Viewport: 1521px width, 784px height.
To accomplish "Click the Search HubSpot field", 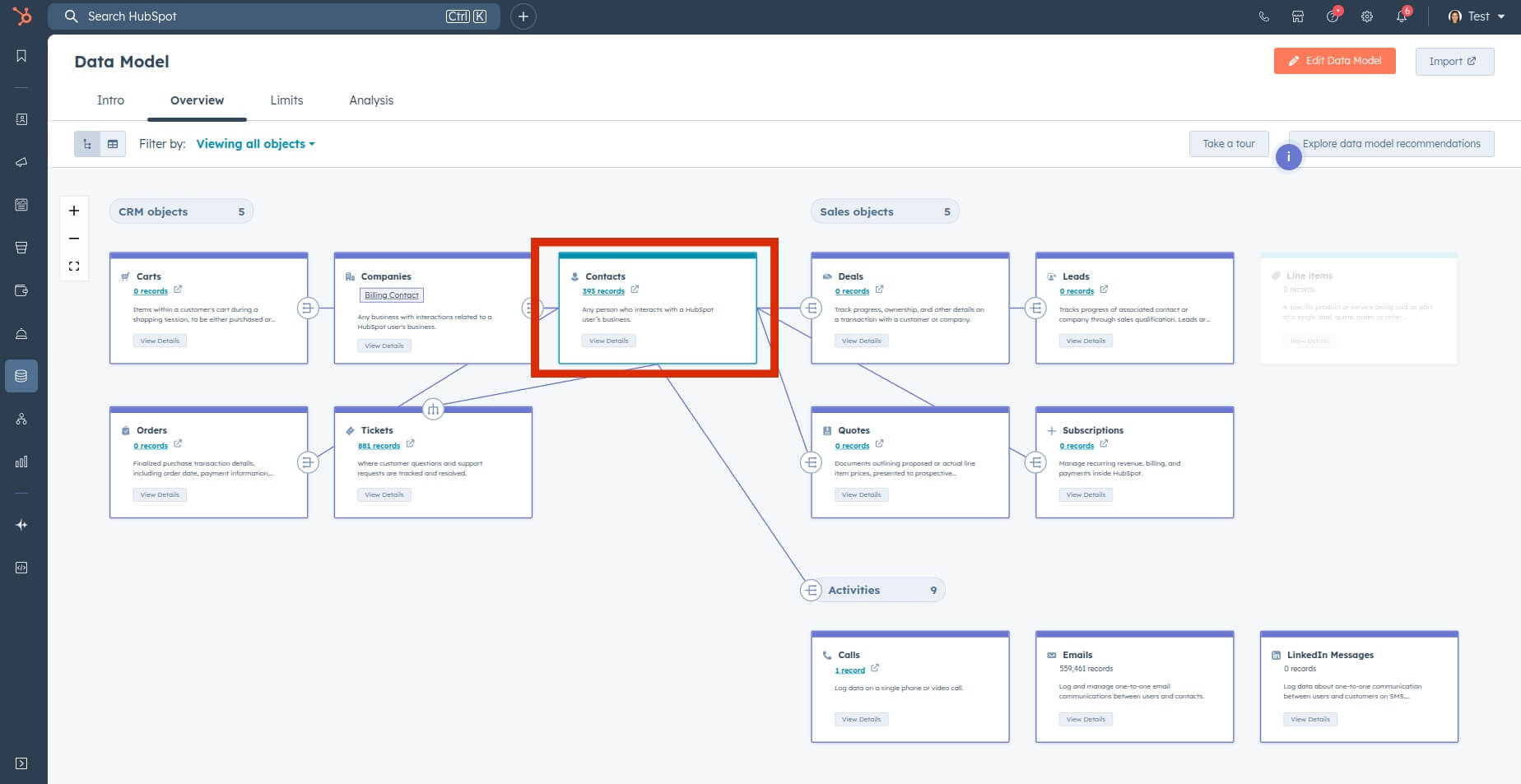I will (263, 16).
